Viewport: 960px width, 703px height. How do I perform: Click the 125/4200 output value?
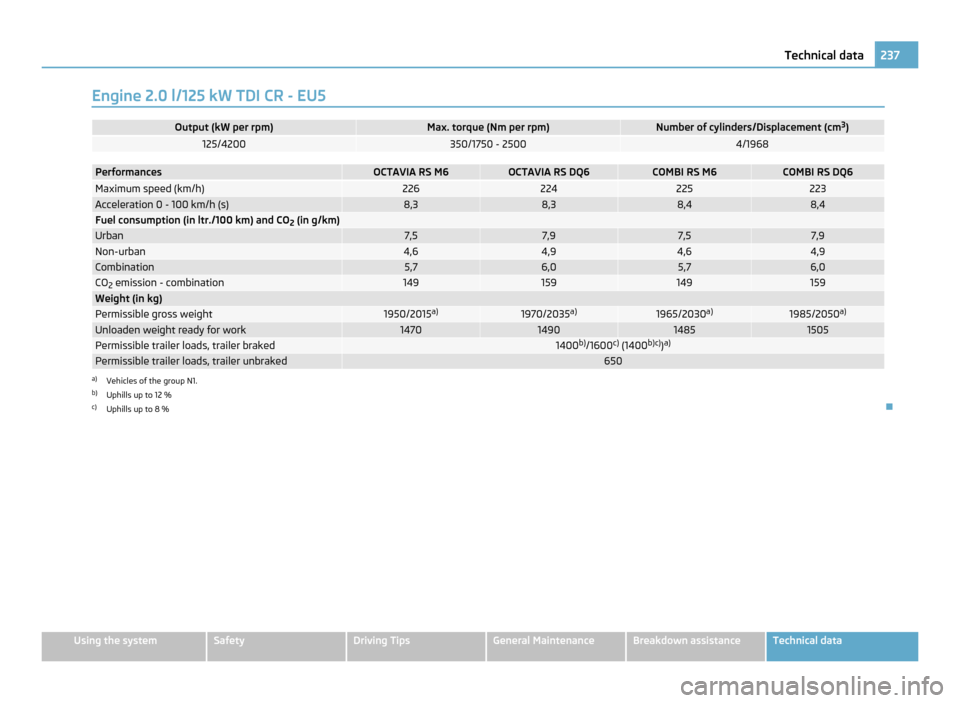click(x=224, y=144)
